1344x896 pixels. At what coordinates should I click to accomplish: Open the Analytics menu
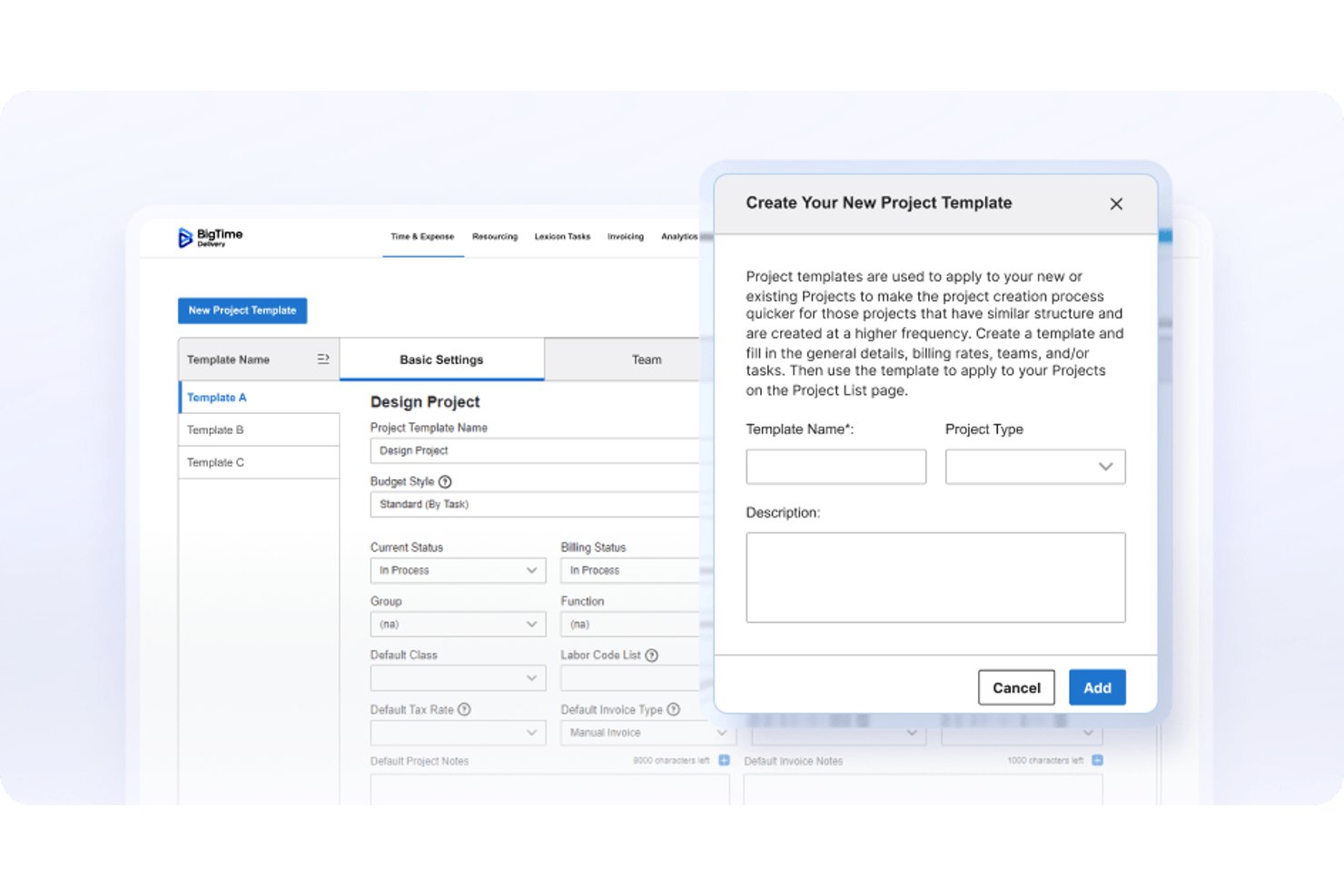[679, 237]
